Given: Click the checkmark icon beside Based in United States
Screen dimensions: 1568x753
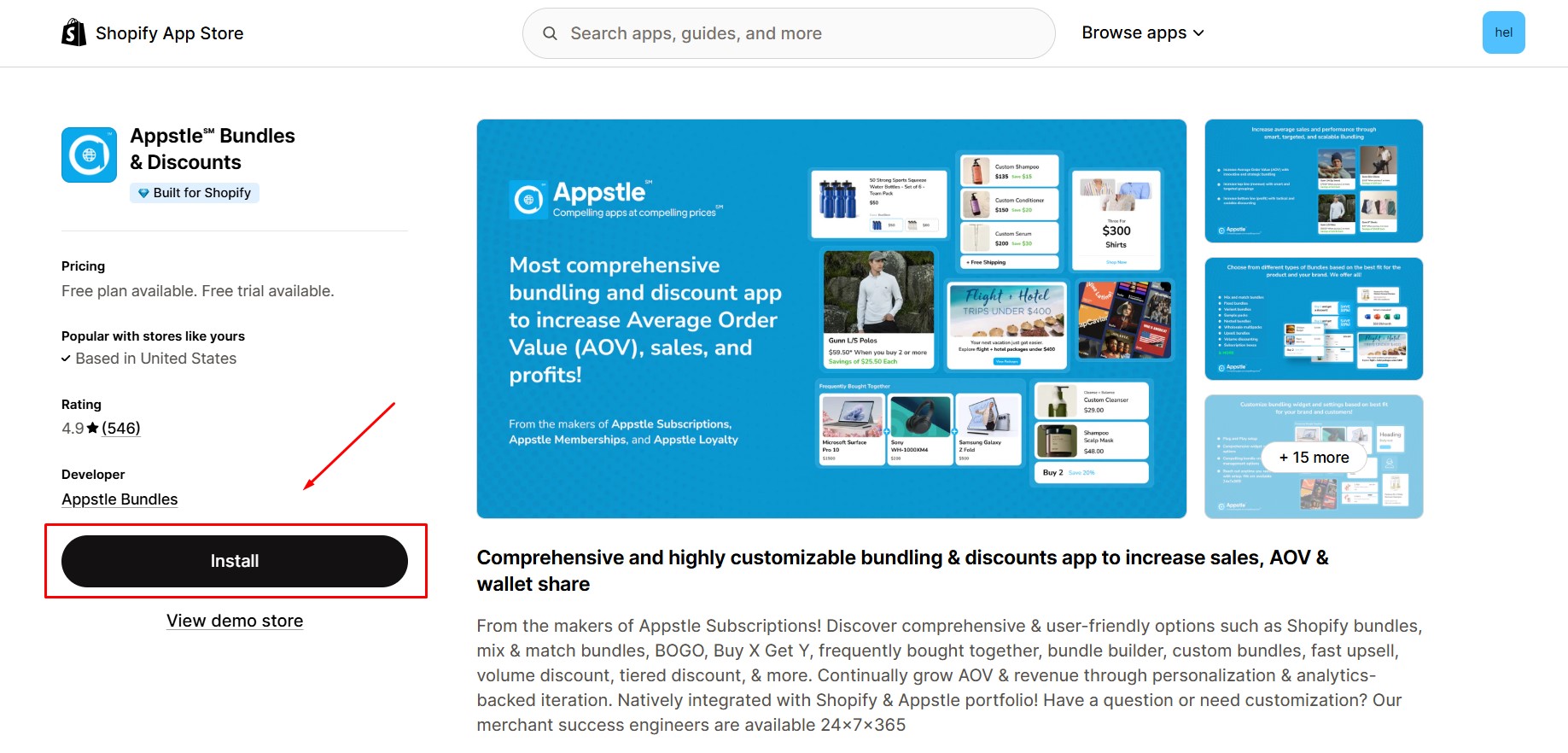Looking at the screenshot, I should coord(66,359).
